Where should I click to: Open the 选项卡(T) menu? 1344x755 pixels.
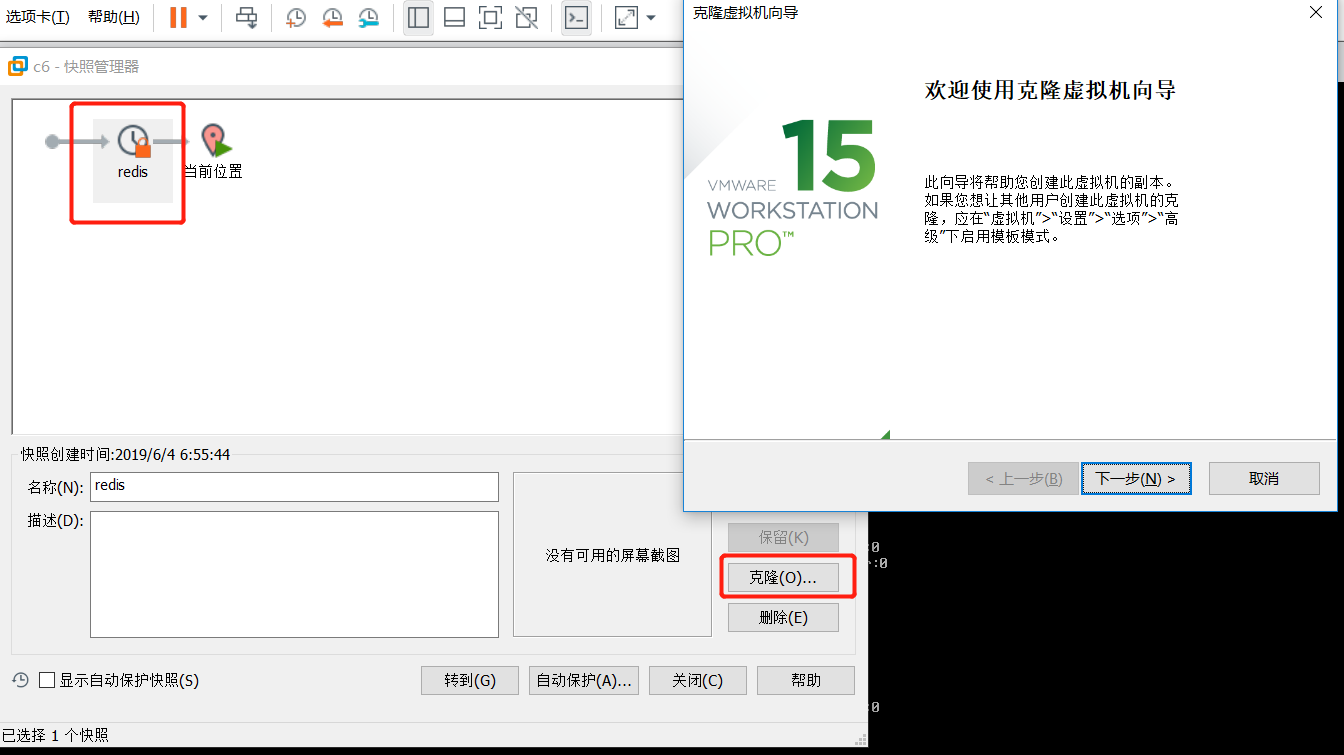[x=38, y=17]
